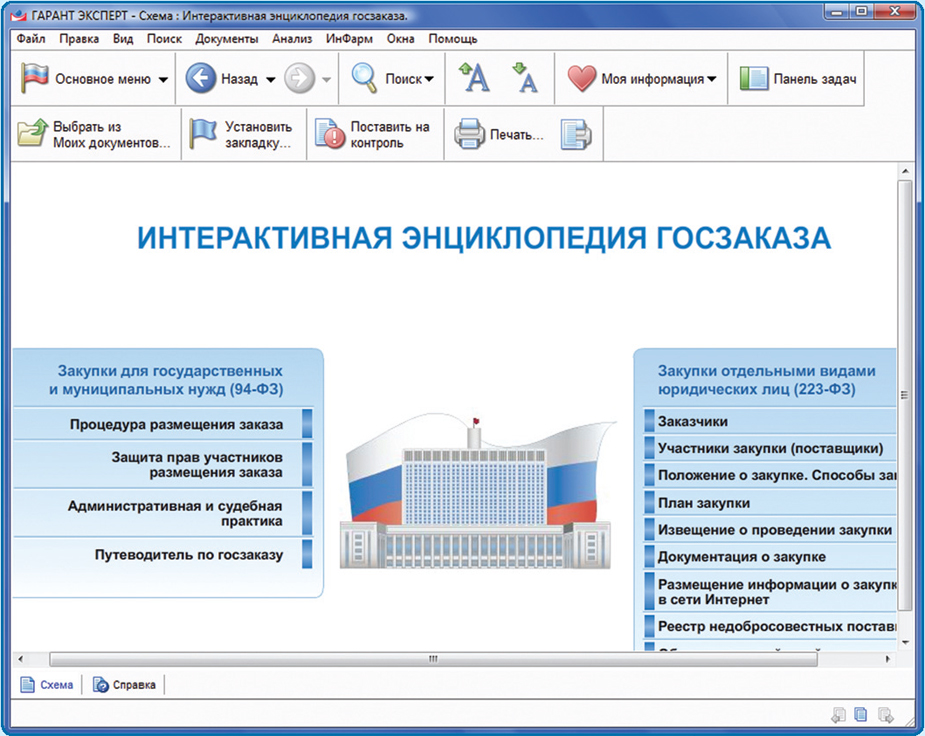Set a bookmark with Установить закладку
Image resolution: width=925 pixels, height=736 pixels.
pos(244,134)
